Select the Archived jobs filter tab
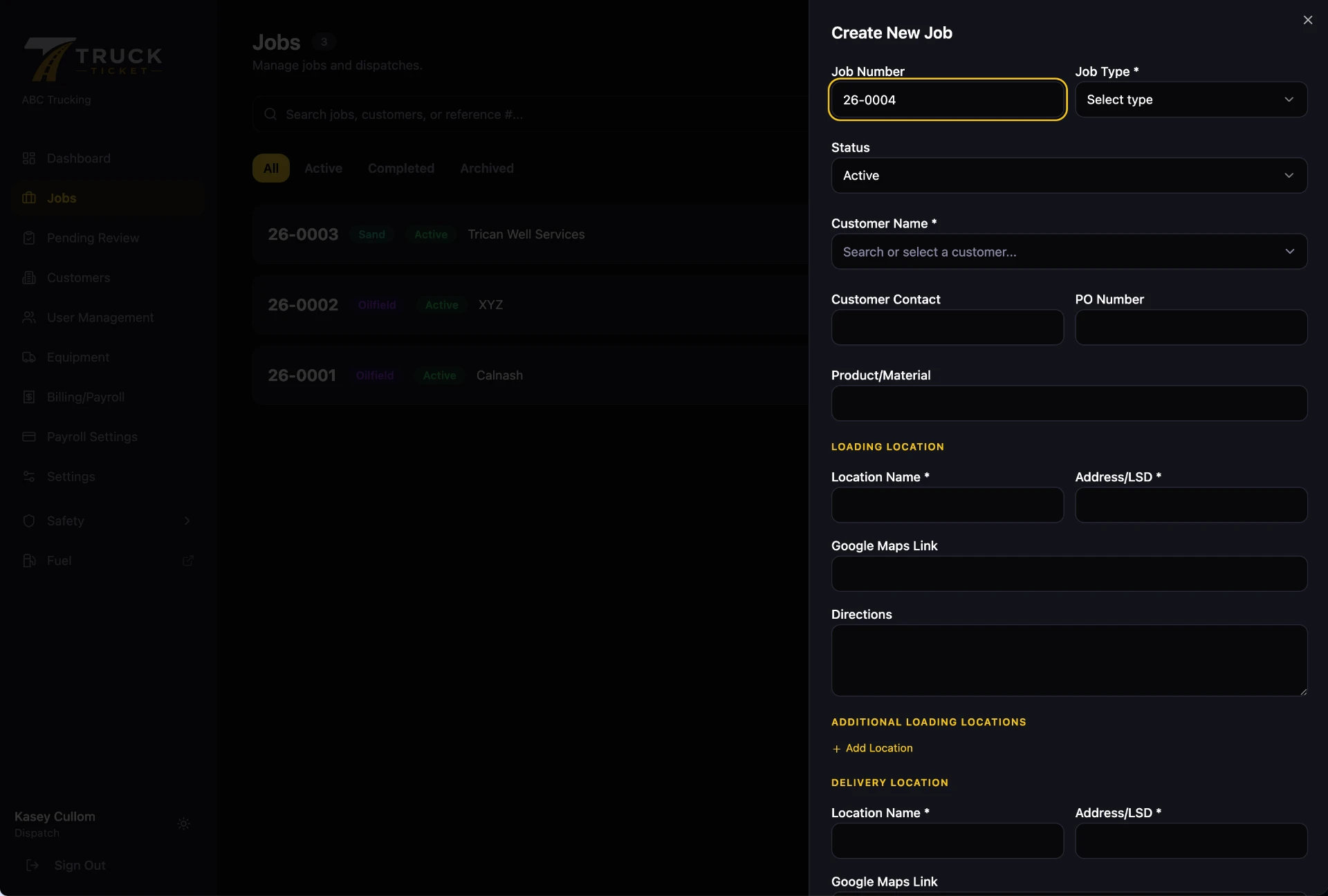This screenshot has height=896, width=1328. click(x=487, y=168)
